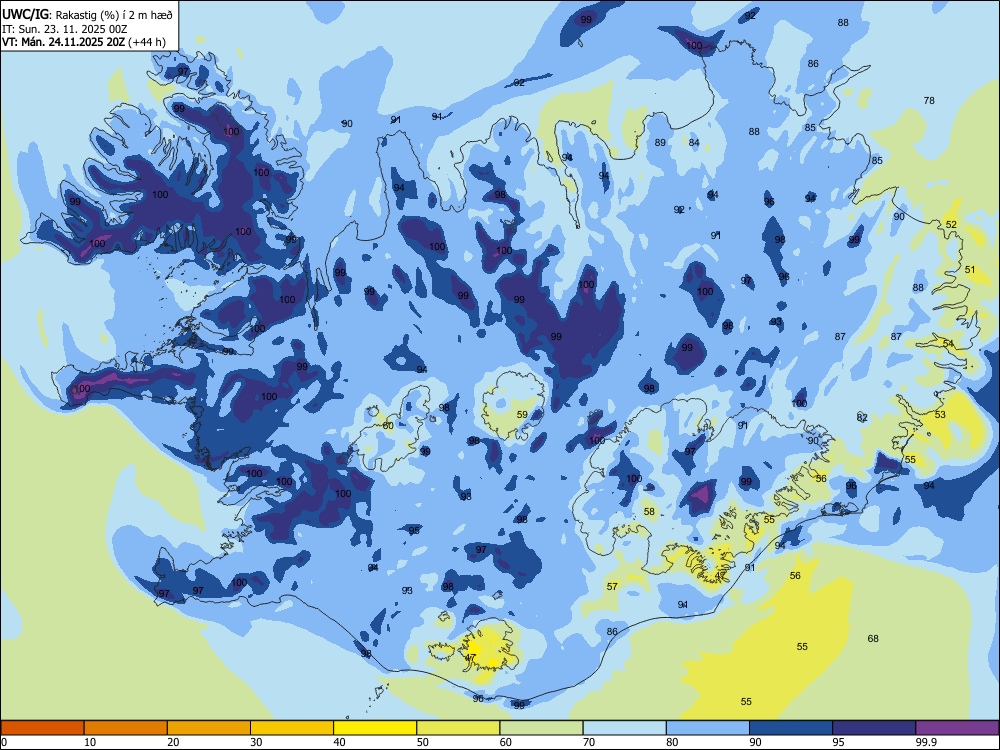Click the 40–50 bright yellow legend swatch

pos(375,728)
